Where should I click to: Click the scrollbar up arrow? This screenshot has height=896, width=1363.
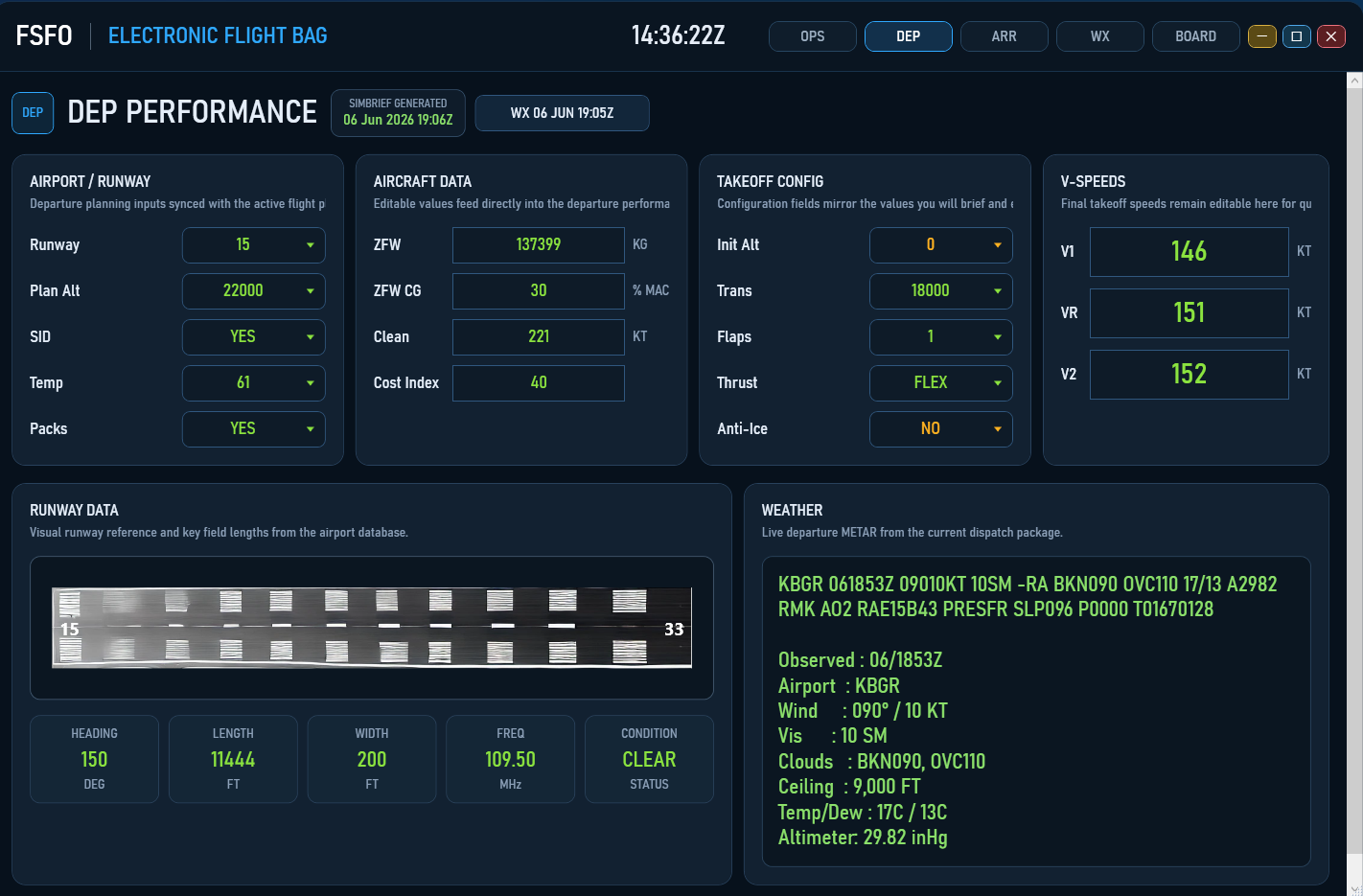pyautogui.click(x=1354, y=81)
